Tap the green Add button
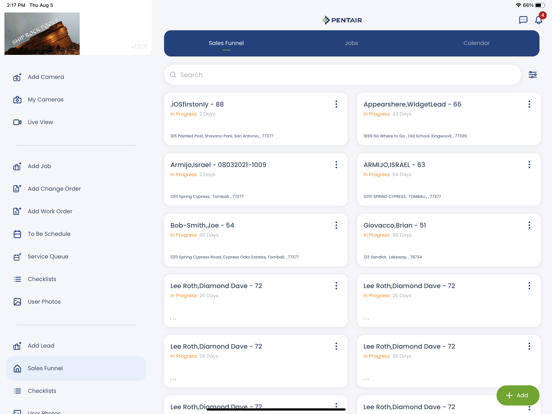The image size is (552, 414). coord(518,395)
